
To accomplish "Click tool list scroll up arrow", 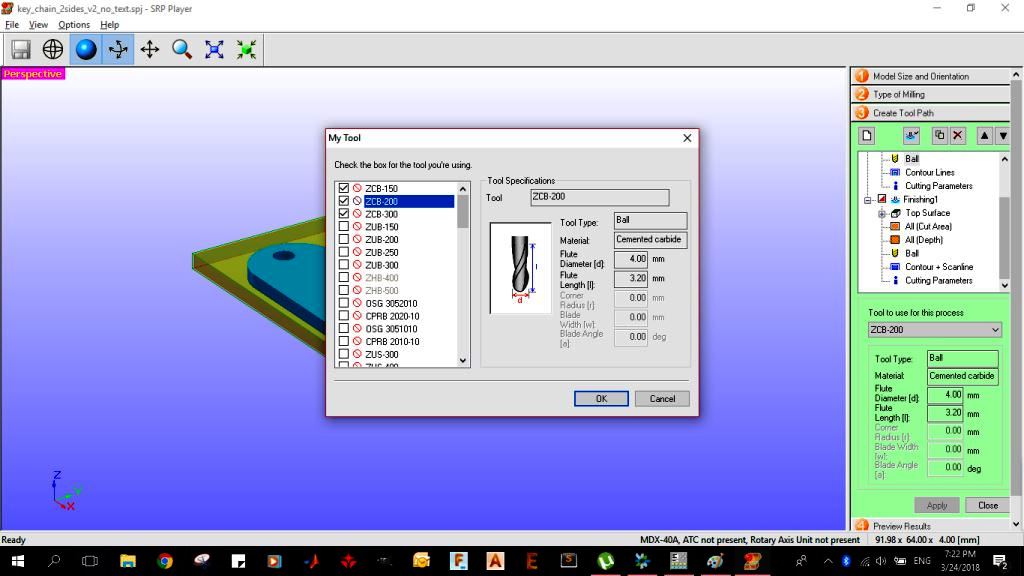I will pyautogui.click(x=463, y=189).
